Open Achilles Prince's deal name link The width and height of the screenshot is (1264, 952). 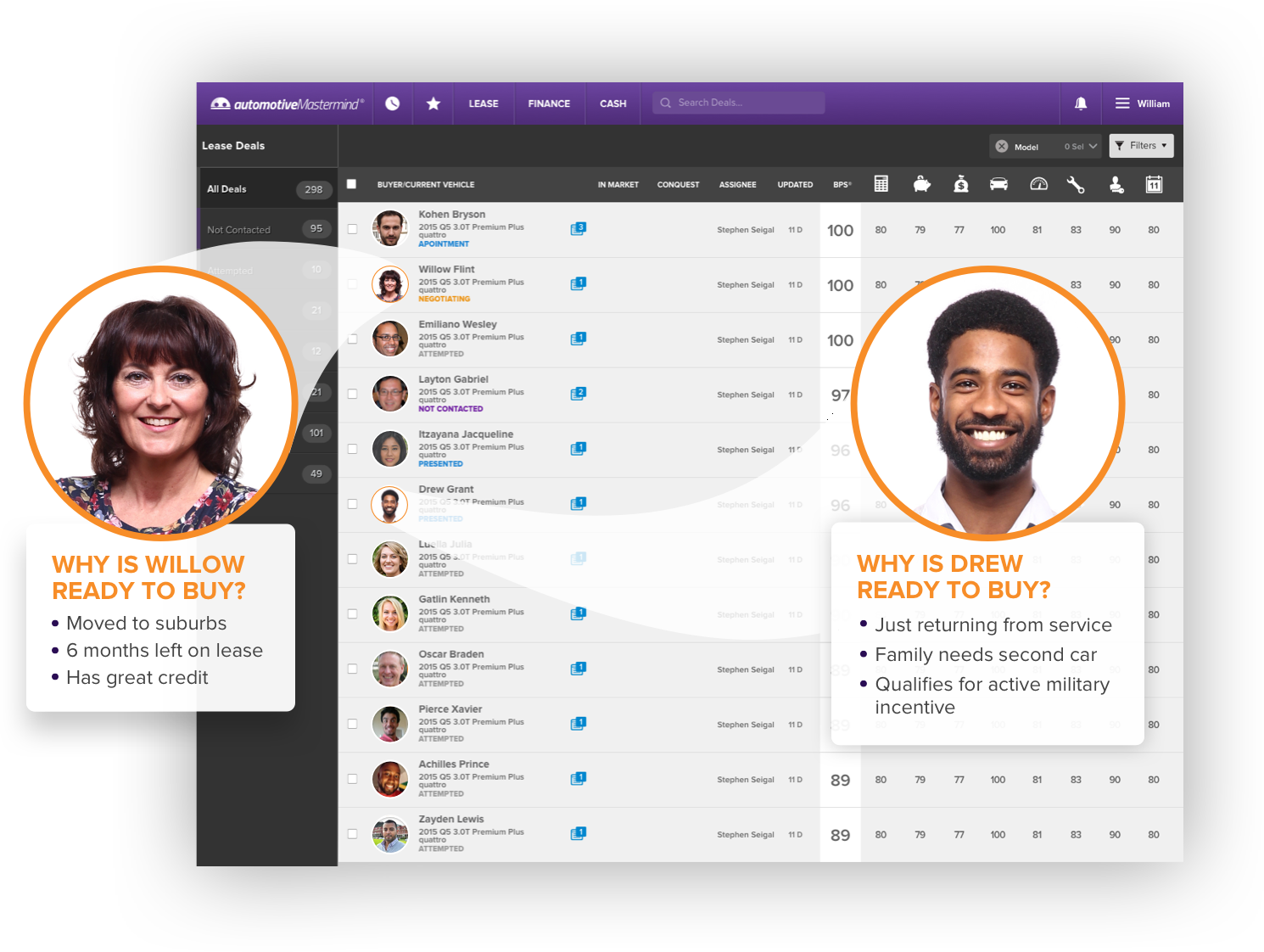(x=453, y=764)
